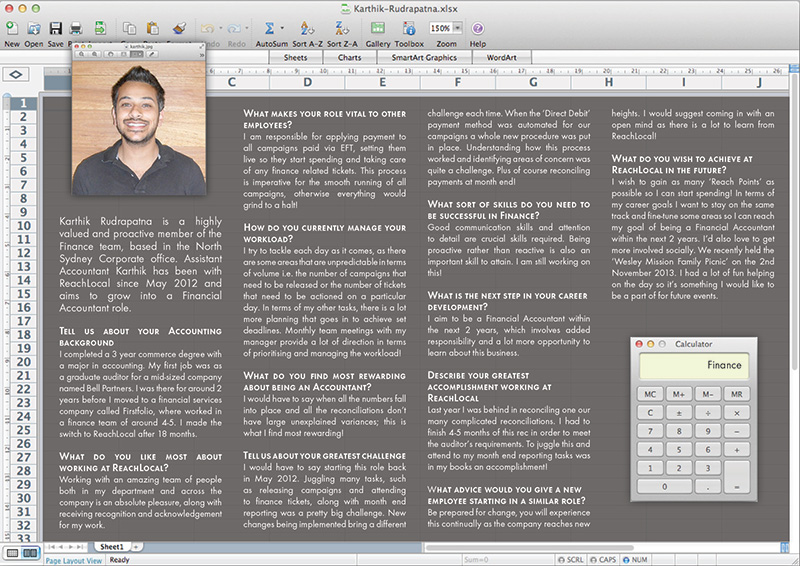Image resolution: width=800 pixels, height=566 pixels.
Task: Click the New workbook icon
Action: (x=11, y=28)
